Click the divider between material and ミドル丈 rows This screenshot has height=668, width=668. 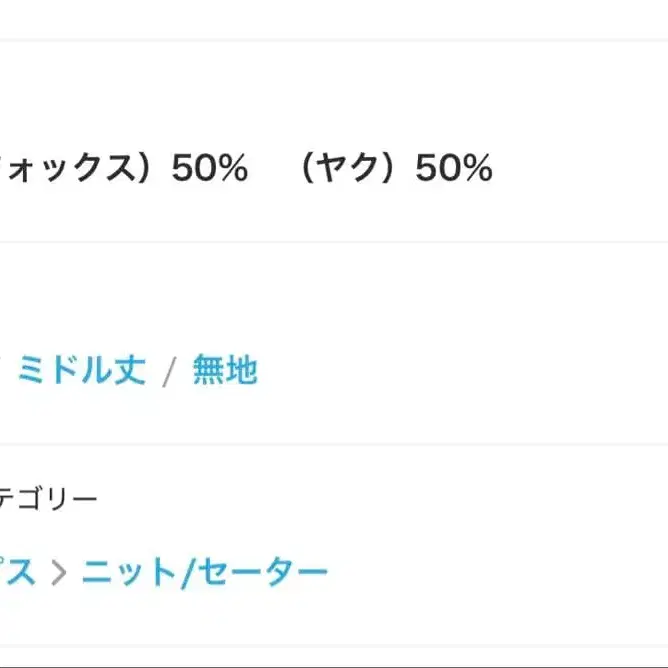pyautogui.click(x=334, y=241)
